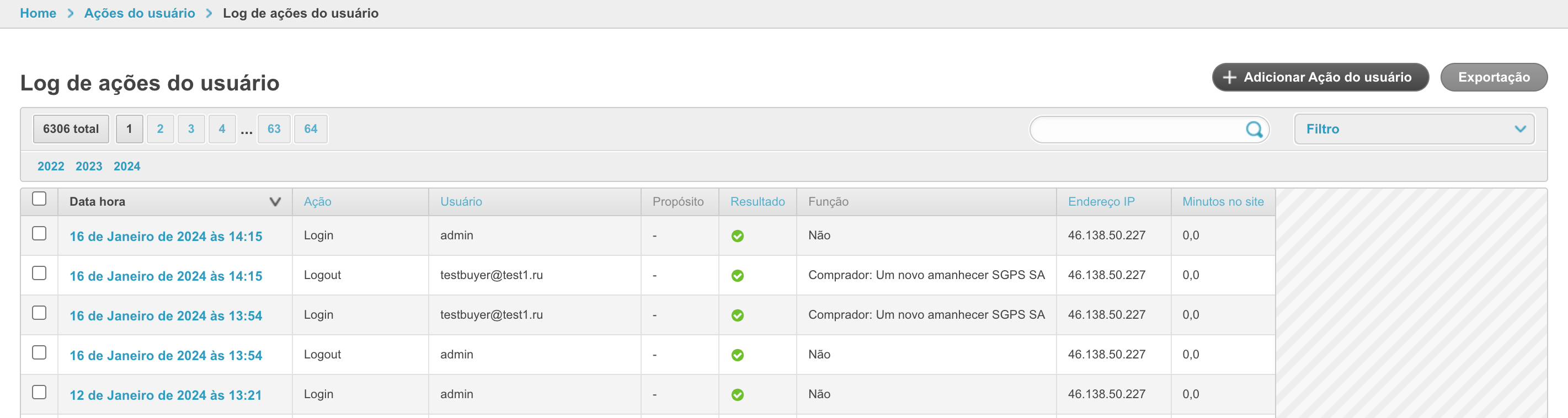Check the box for first 14:15 Login row
Viewport: 1568px width, 418px height.
click(x=39, y=234)
